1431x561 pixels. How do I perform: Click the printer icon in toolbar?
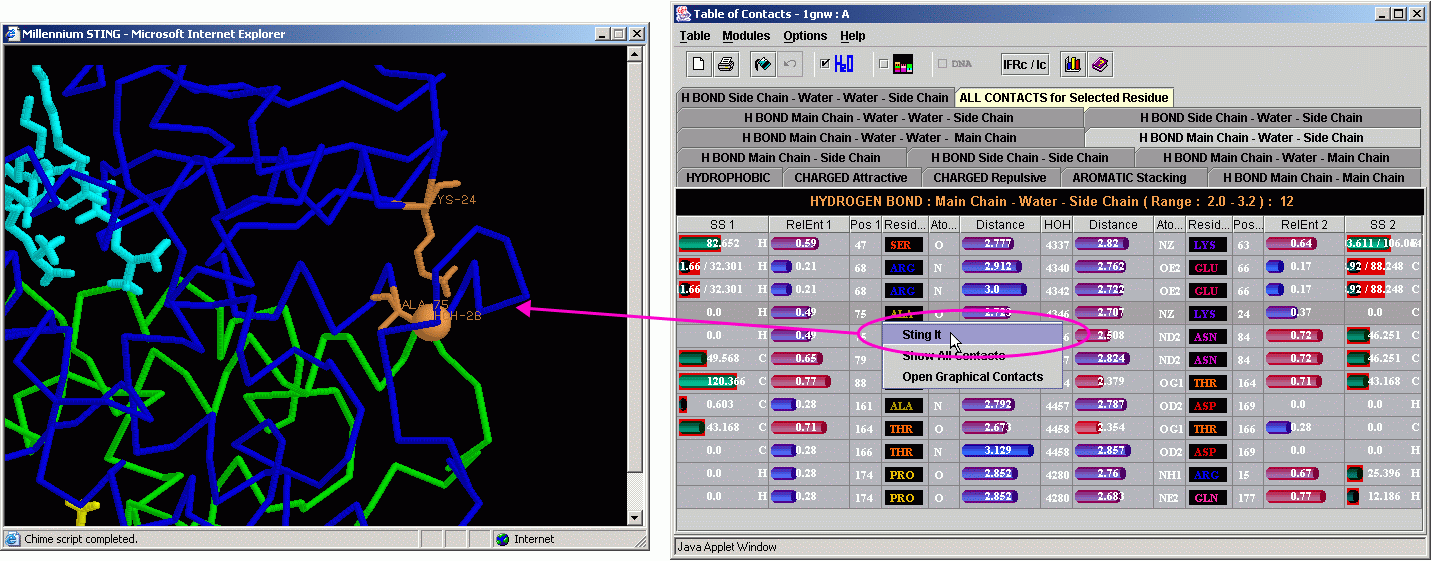(x=726, y=64)
